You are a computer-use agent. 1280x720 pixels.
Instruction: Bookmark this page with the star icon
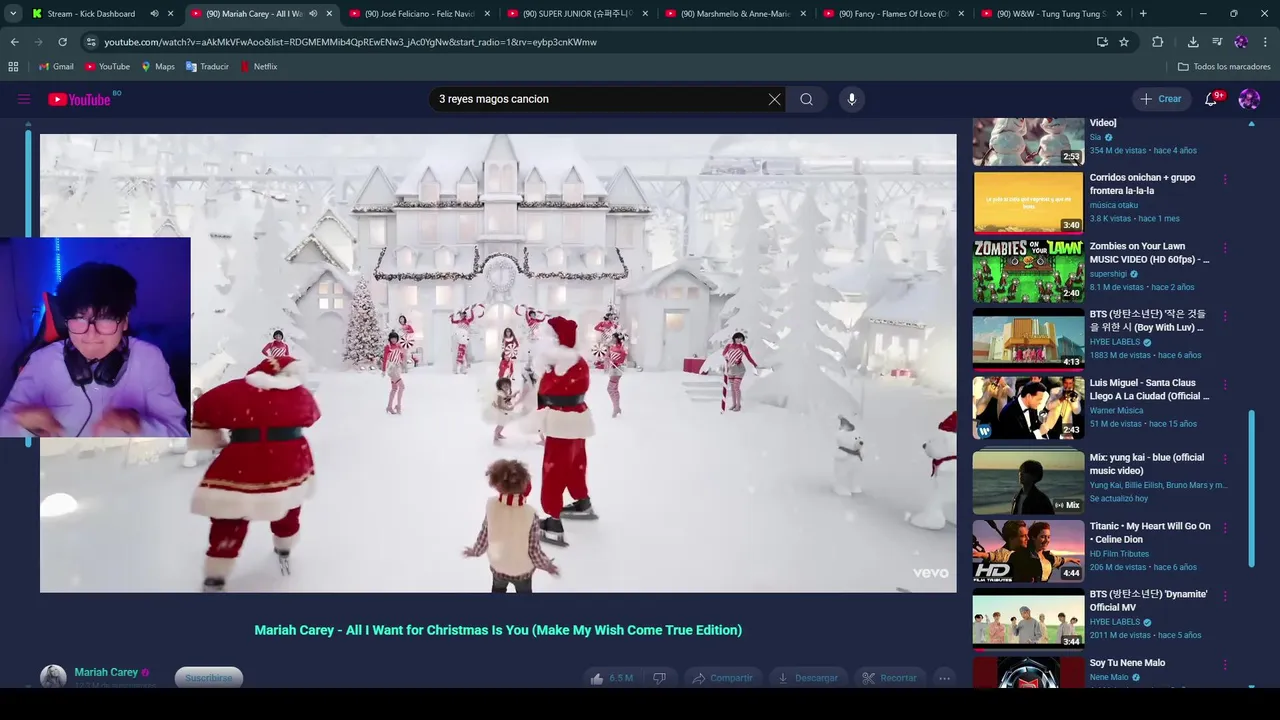pyautogui.click(x=1124, y=42)
